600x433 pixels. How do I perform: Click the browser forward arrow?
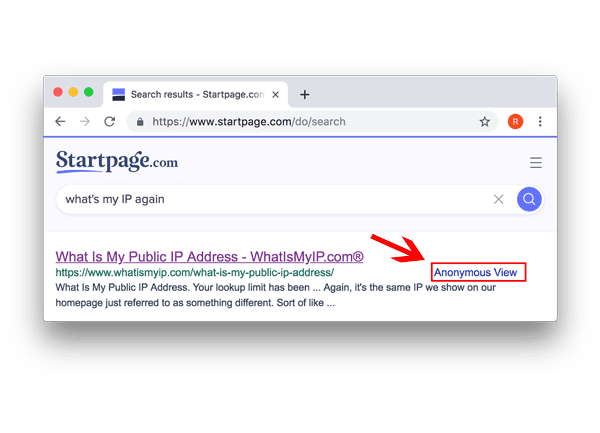[85, 122]
